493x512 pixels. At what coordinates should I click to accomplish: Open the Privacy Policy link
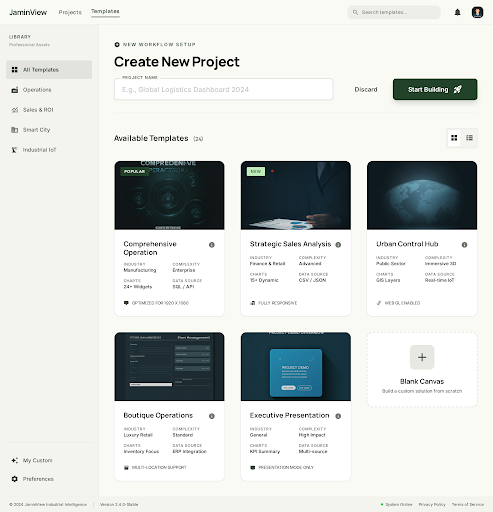[x=432, y=504]
